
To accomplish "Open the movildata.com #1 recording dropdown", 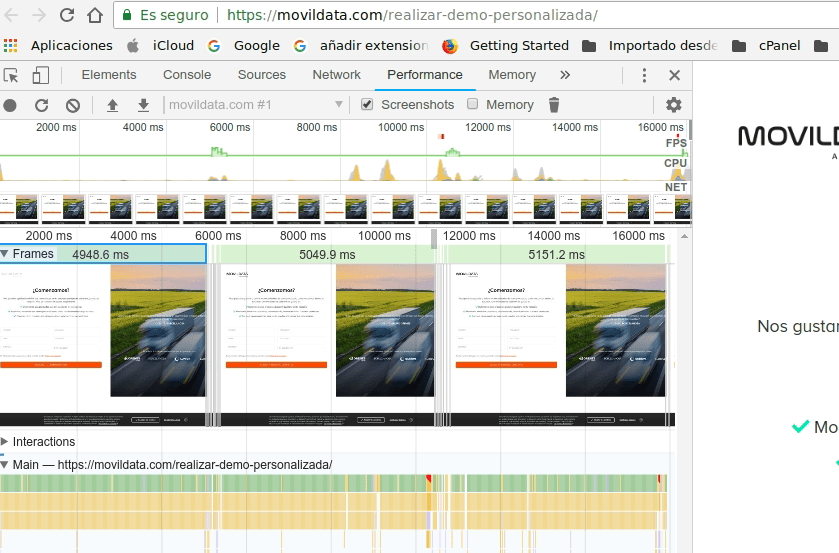I will (255, 104).
